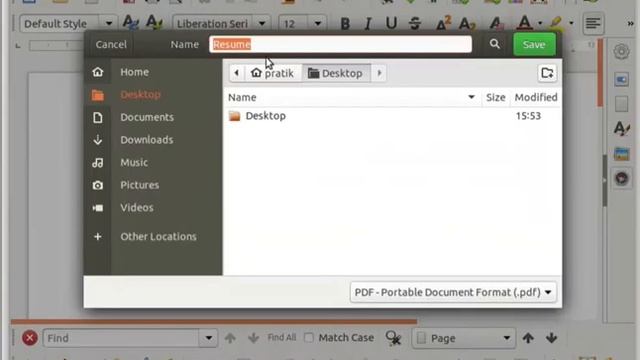Click the Save button in the dialog

coord(534,44)
